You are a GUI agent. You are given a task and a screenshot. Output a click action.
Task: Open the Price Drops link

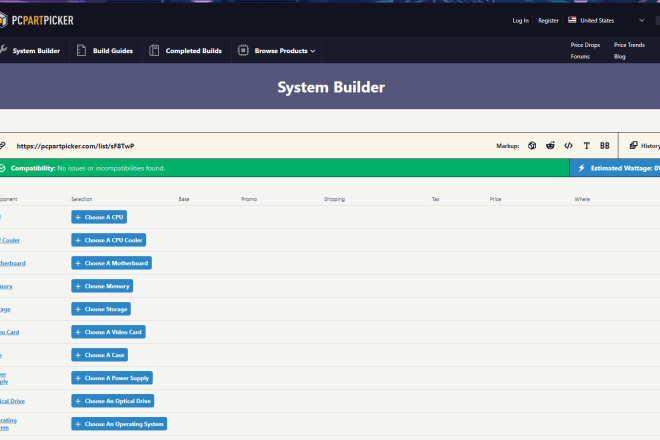pyautogui.click(x=585, y=45)
